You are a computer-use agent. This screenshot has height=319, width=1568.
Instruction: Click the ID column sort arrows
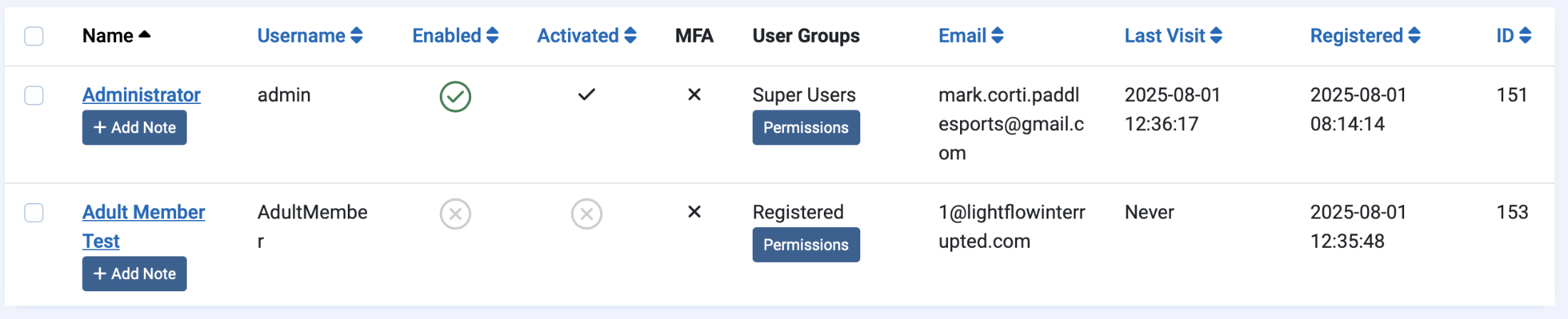(x=1525, y=36)
